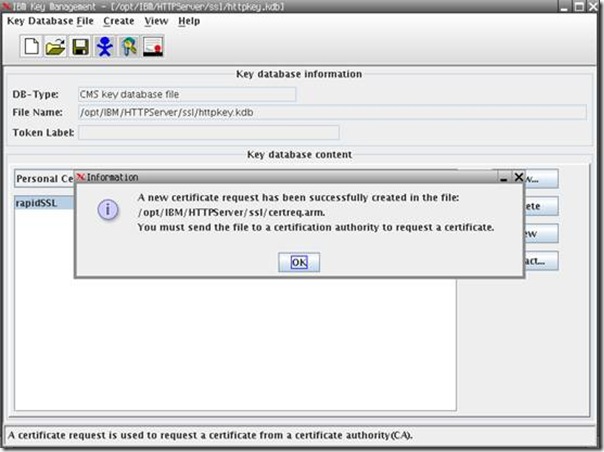Open a key database file using the folder icon

pyautogui.click(x=55, y=47)
